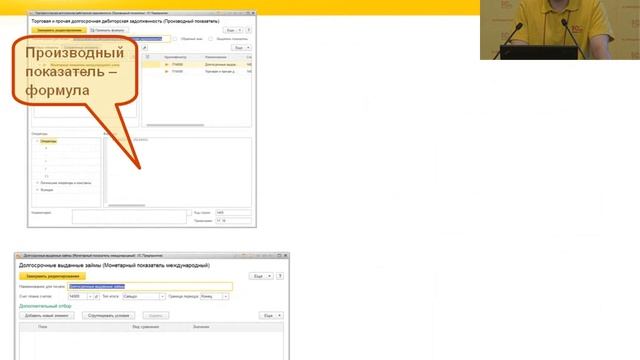Click 'Наименование для печати' field

click(x=151, y=287)
